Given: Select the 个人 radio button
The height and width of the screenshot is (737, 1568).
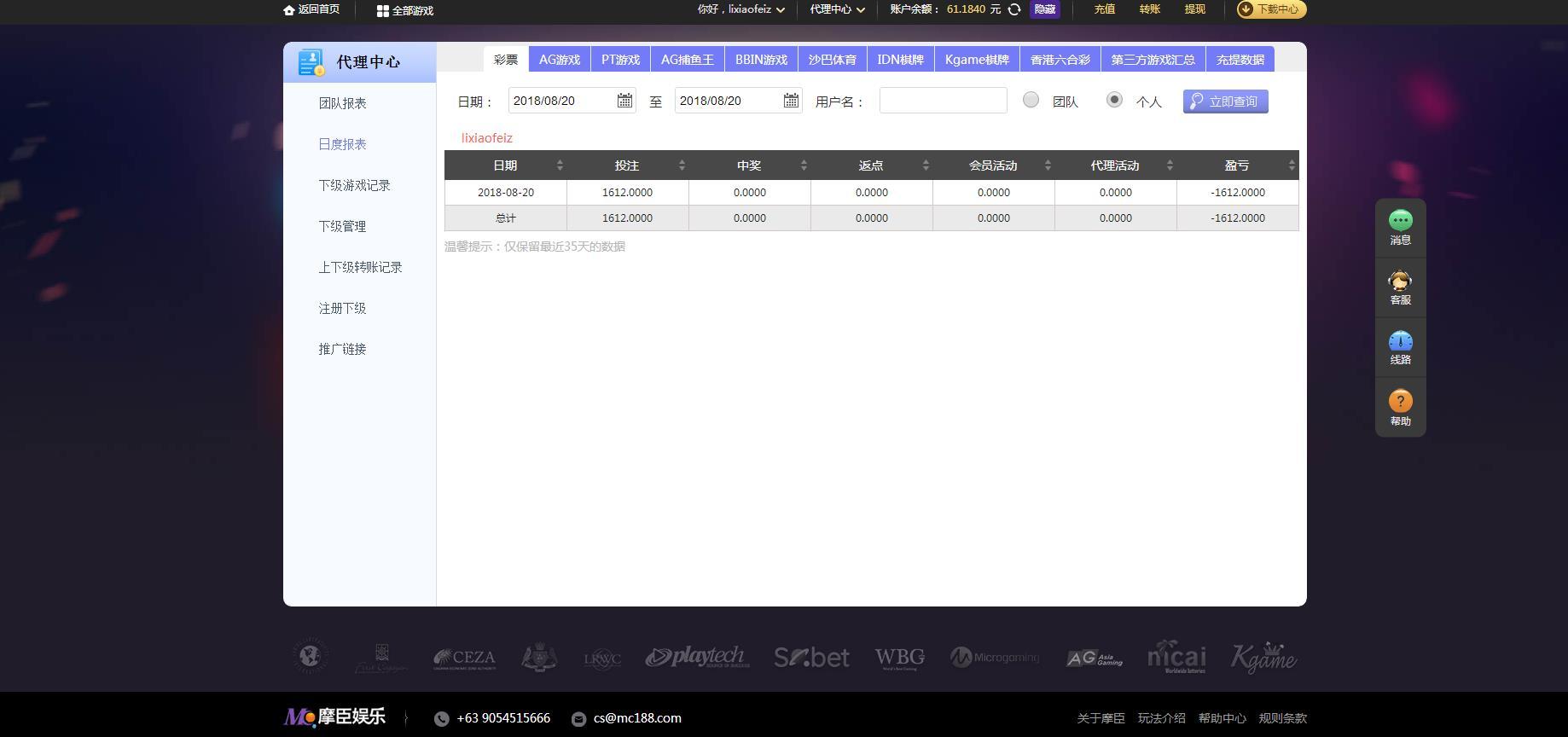Looking at the screenshot, I should pyautogui.click(x=1114, y=100).
